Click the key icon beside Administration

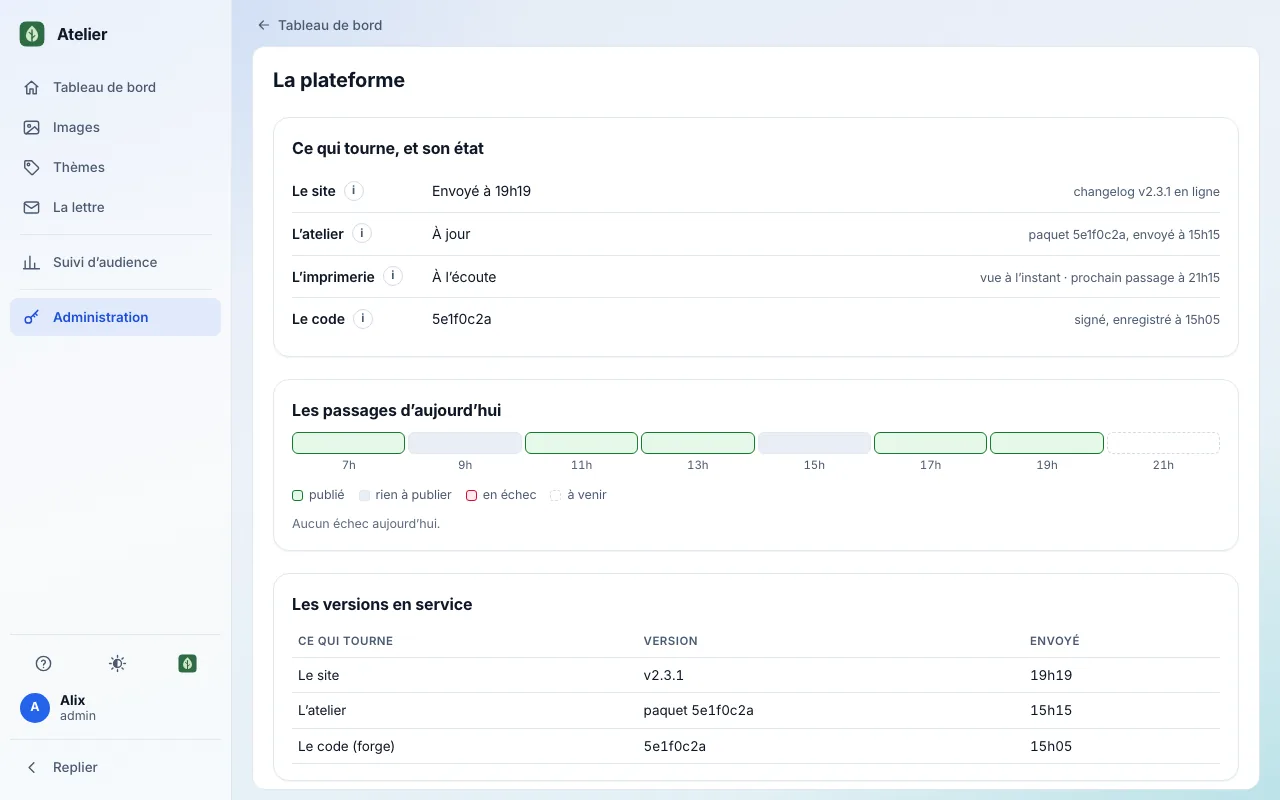coord(32,317)
